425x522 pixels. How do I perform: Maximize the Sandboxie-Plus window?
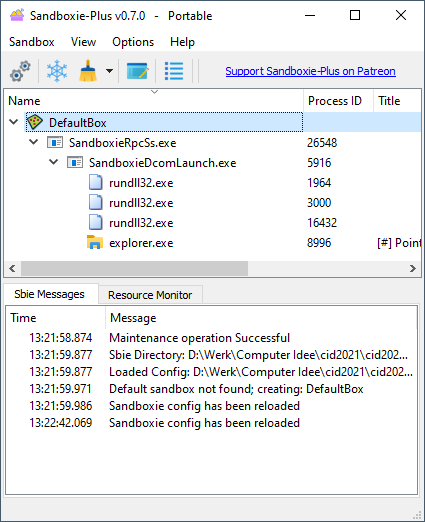tap(355, 15)
